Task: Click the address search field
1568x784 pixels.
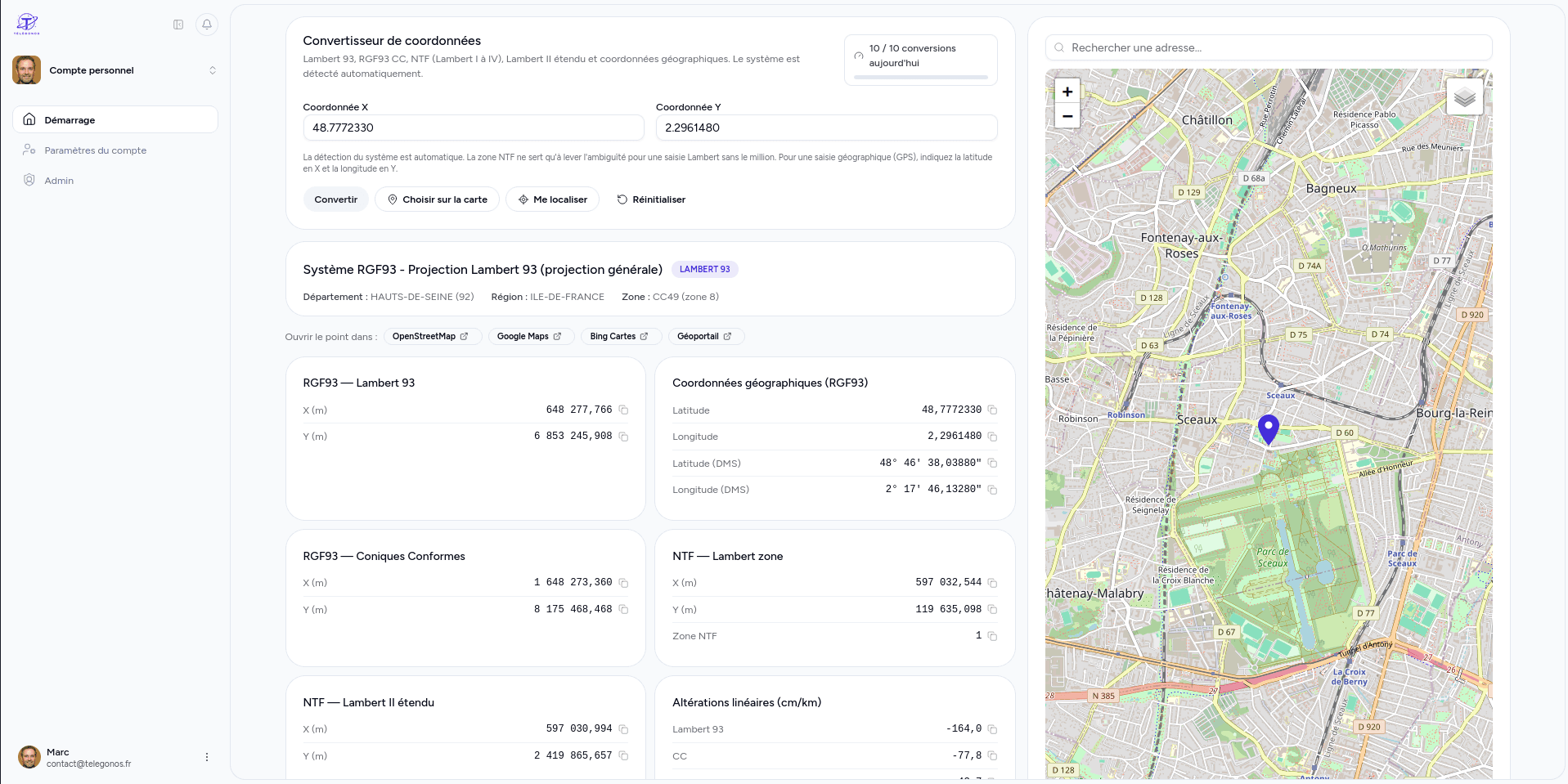Action: point(1269,47)
